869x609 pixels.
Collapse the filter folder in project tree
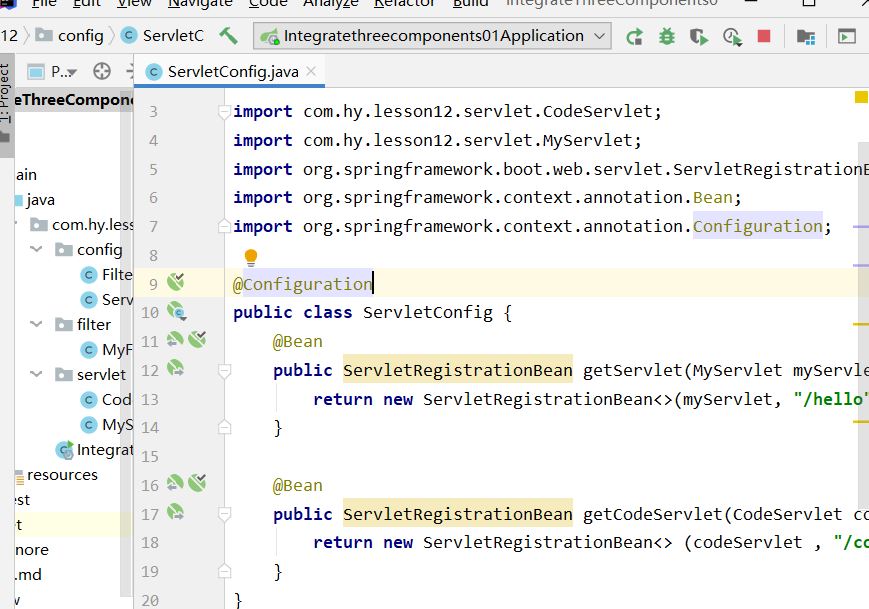point(36,324)
